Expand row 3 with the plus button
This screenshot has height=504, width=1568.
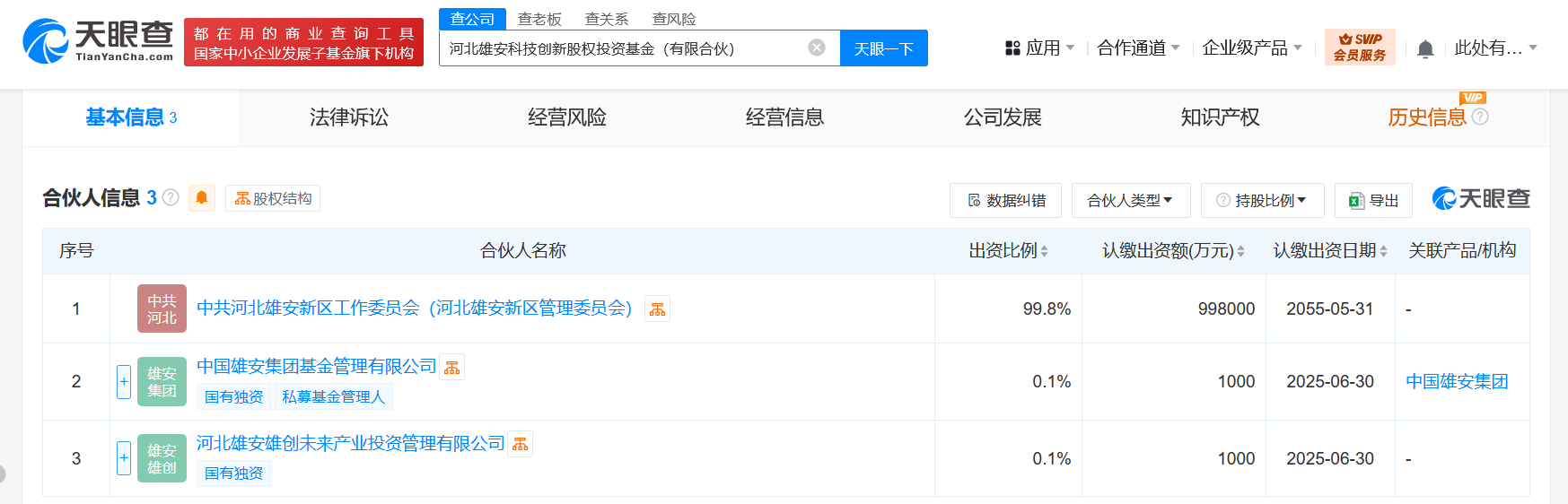(x=124, y=458)
